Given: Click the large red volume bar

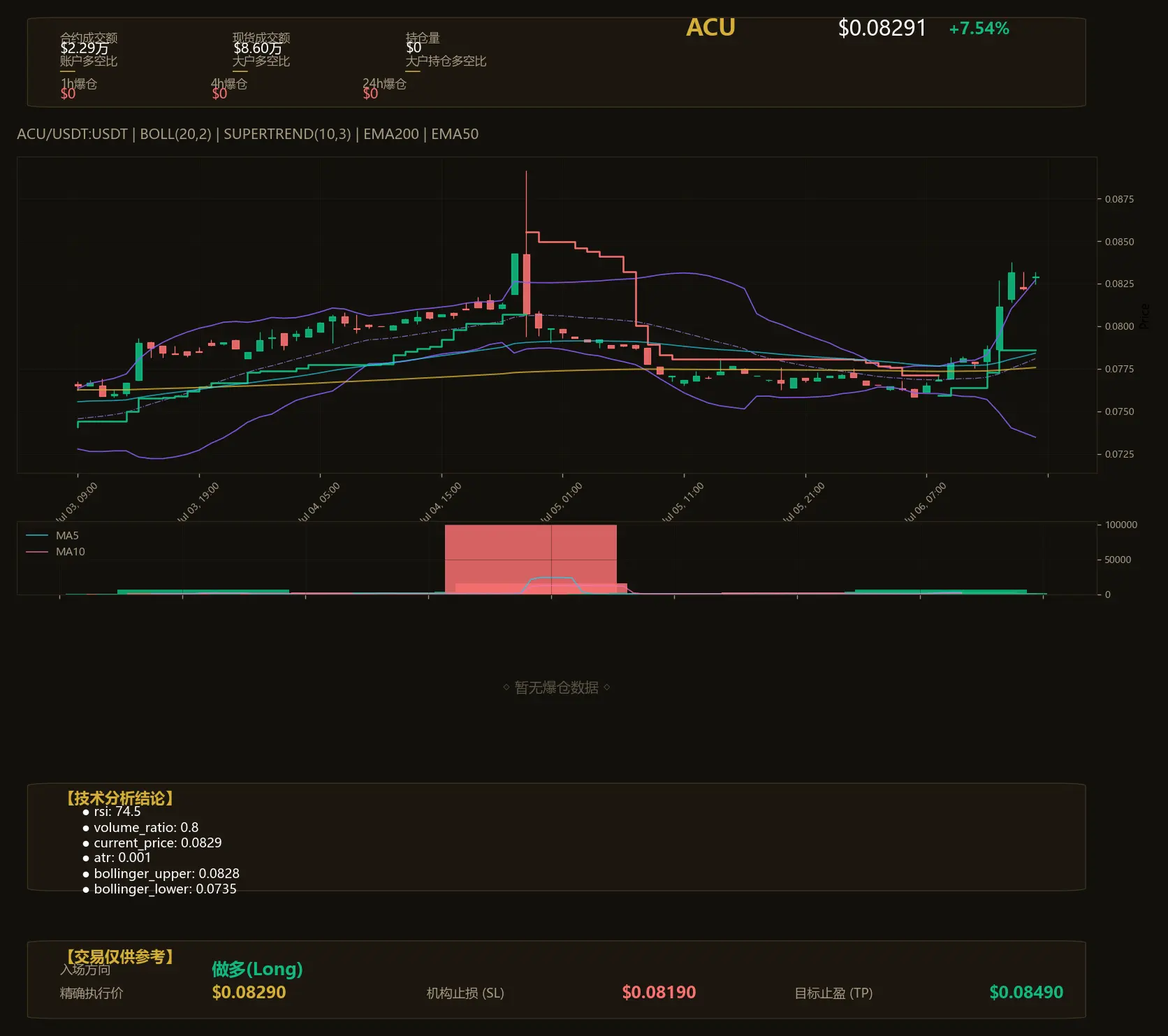Looking at the screenshot, I should (x=531, y=559).
